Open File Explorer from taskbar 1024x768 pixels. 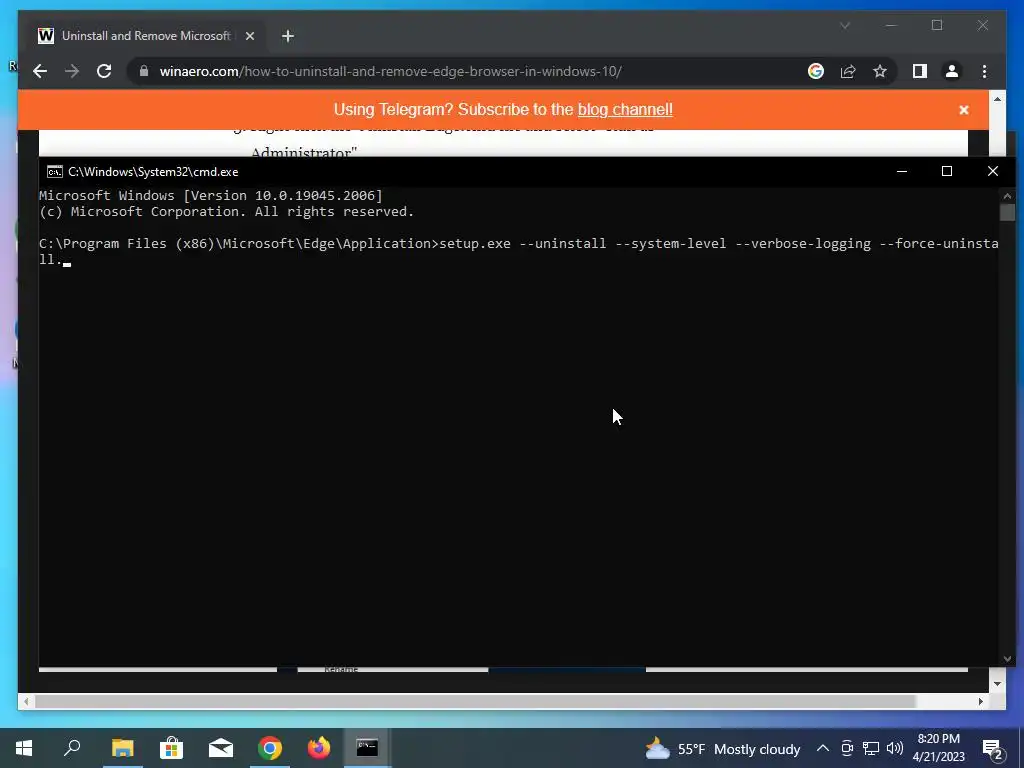click(x=122, y=748)
